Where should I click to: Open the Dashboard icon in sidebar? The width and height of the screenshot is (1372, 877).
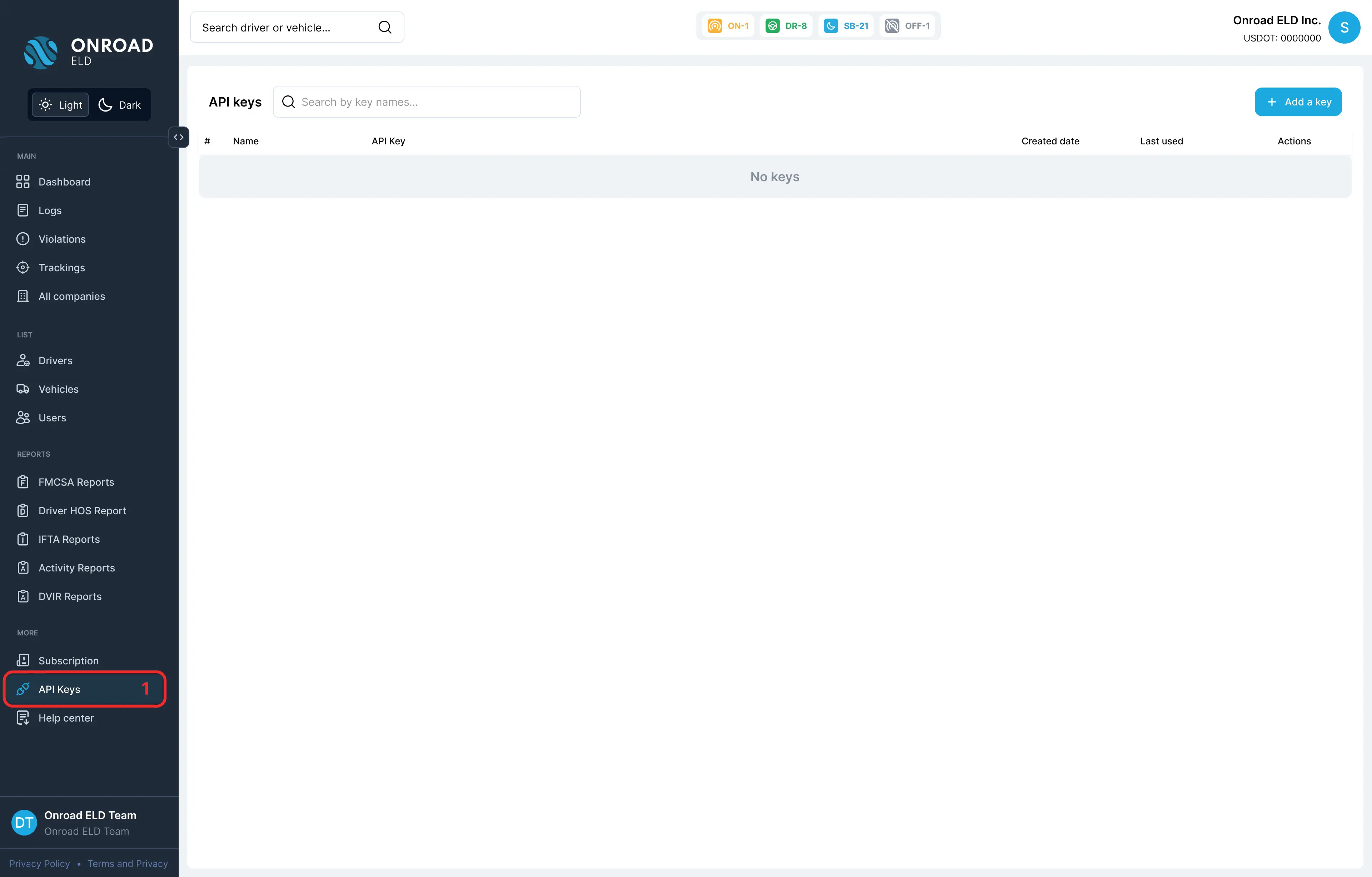pyautogui.click(x=23, y=182)
